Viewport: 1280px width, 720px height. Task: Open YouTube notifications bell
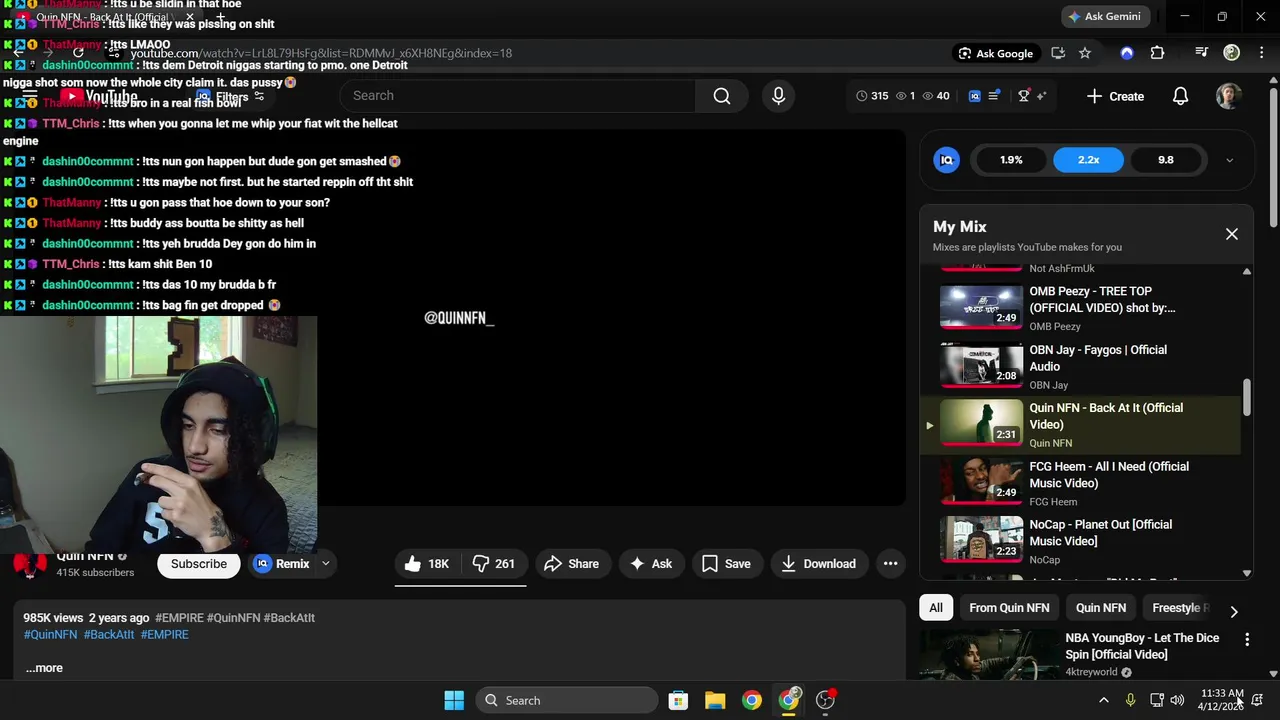(1180, 96)
